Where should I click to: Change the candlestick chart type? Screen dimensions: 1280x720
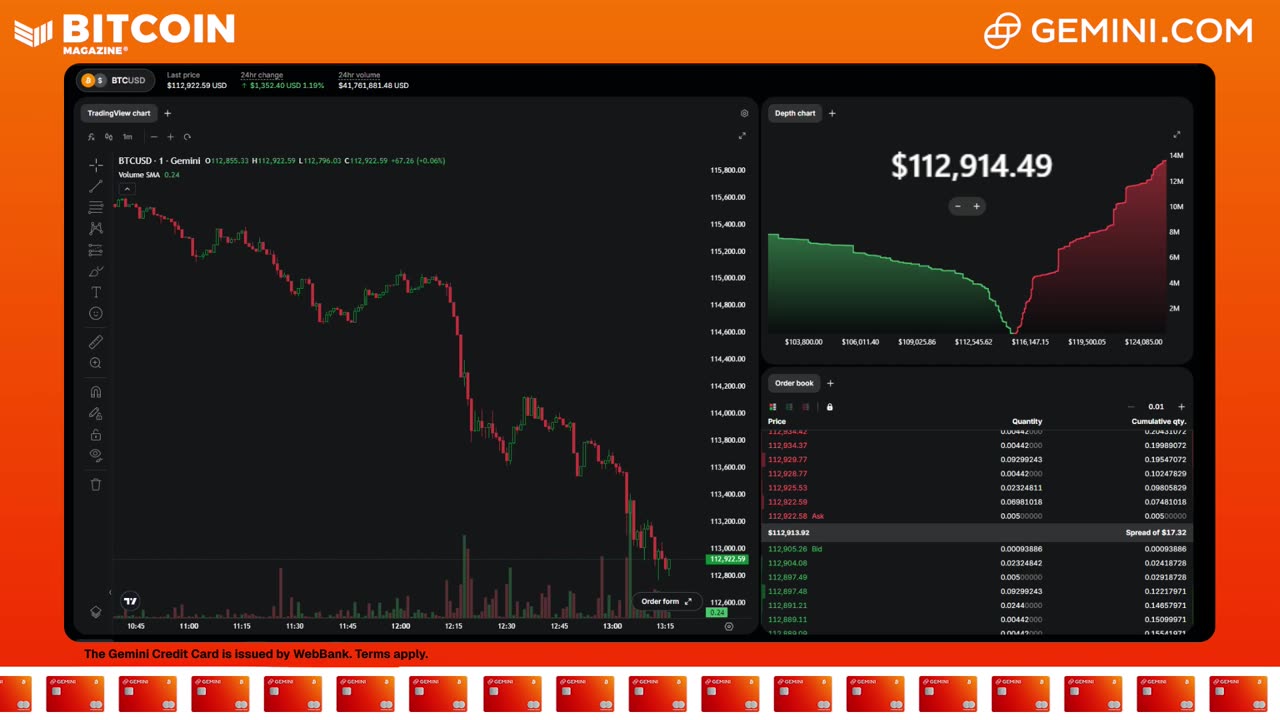[x=108, y=137]
